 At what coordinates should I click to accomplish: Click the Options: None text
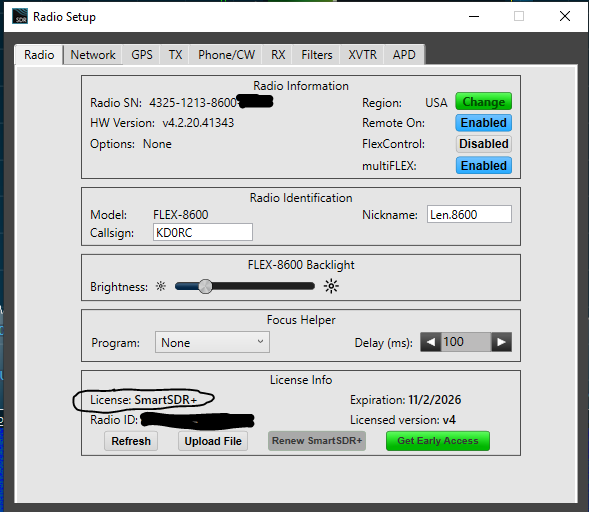(x=131, y=144)
